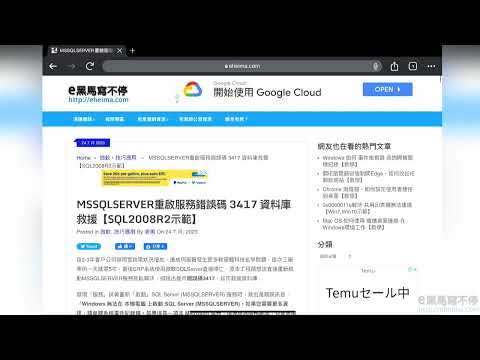Open the first item in the blue navigation bar
Image resolution: width=480 pixels, height=360 pixels.
(84, 119)
